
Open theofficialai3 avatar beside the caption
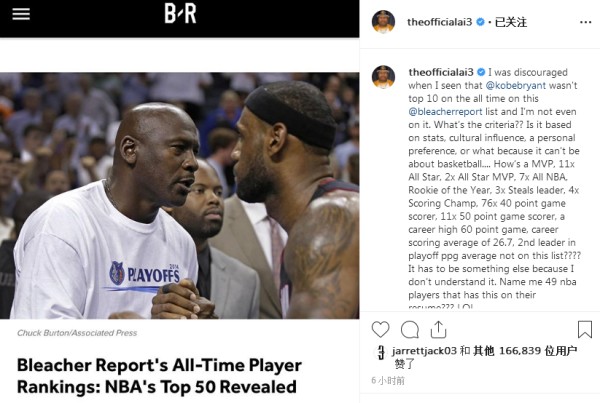[383, 77]
